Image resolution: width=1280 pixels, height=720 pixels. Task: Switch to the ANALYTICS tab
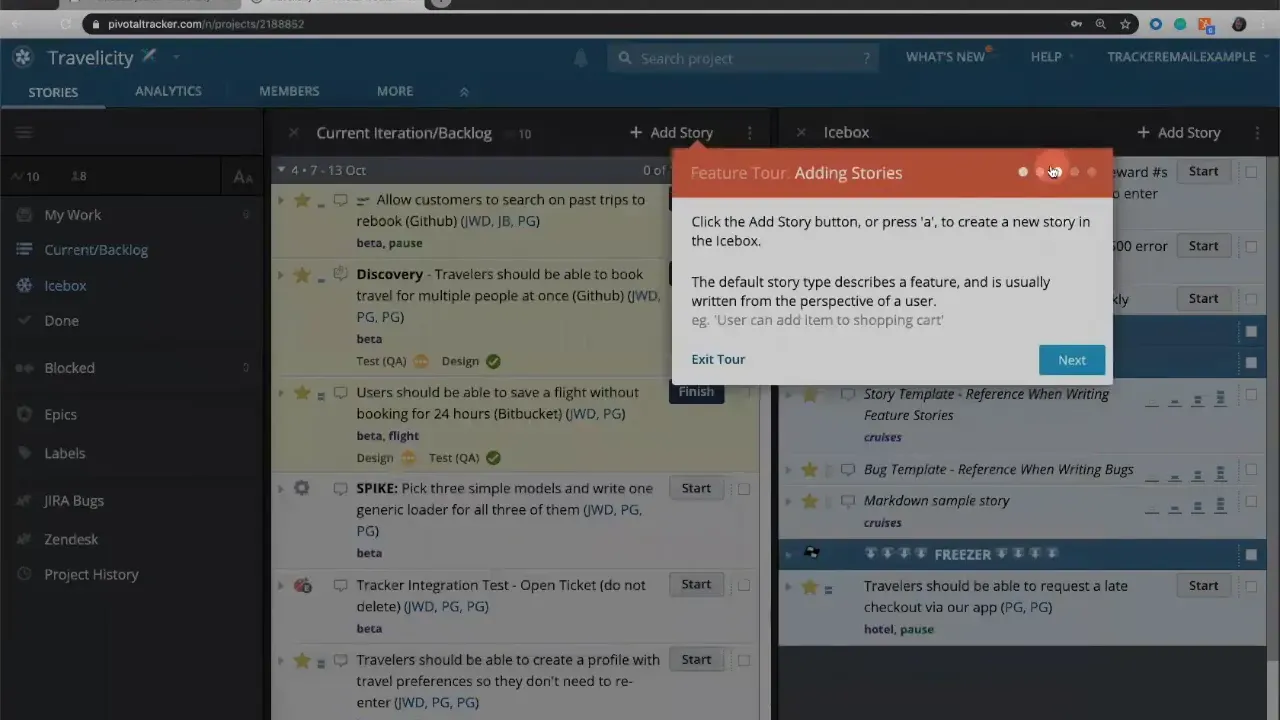point(168,91)
